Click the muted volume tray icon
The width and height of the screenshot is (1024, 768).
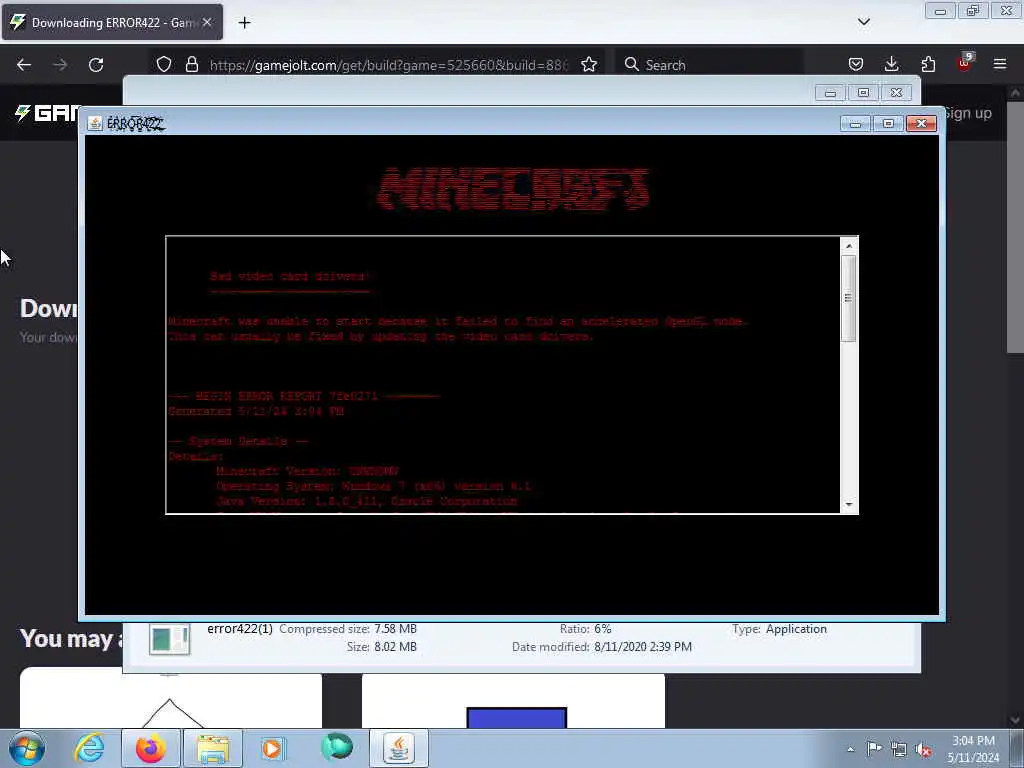[x=923, y=750]
